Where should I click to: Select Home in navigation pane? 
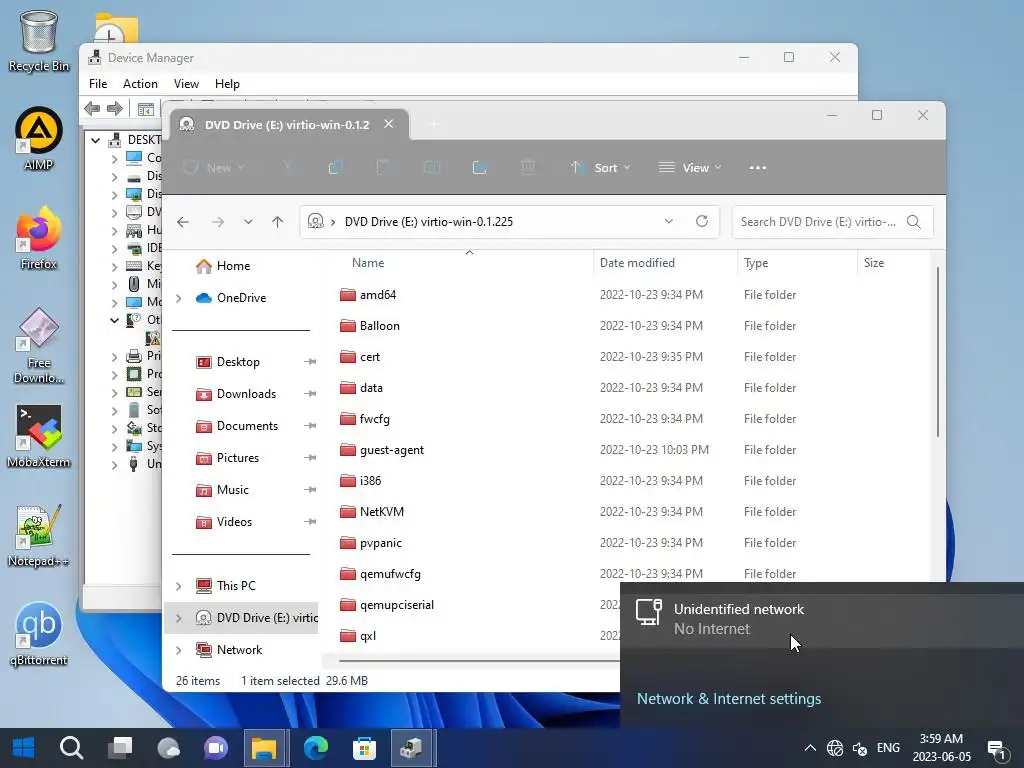(x=223, y=266)
